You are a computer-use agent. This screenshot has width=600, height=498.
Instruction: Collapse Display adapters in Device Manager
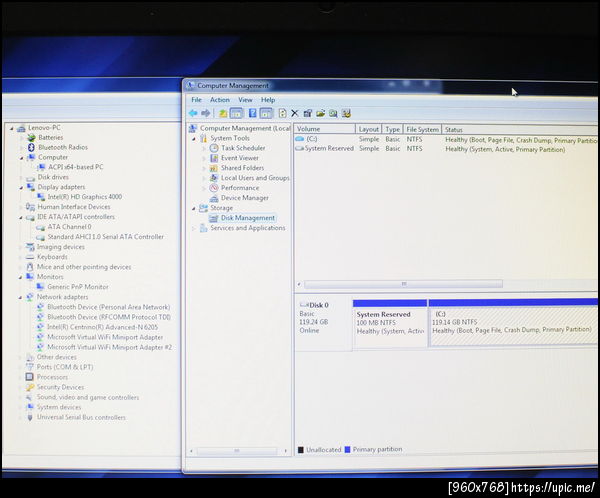[x=21, y=188]
